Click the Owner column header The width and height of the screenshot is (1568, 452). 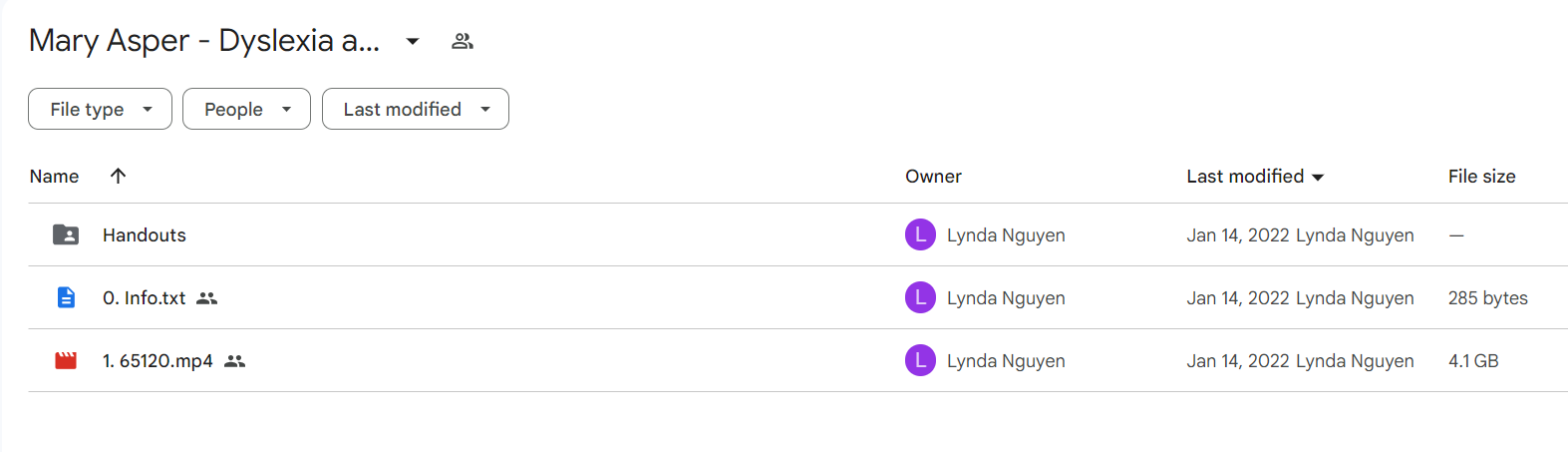933,177
